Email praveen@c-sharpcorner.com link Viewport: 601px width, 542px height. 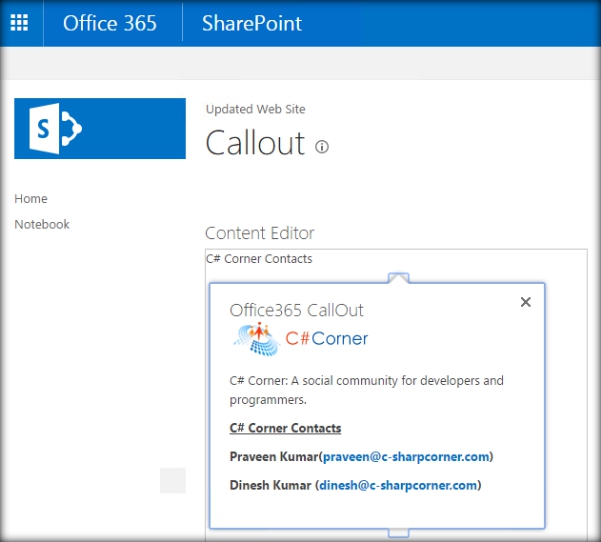tap(406, 457)
